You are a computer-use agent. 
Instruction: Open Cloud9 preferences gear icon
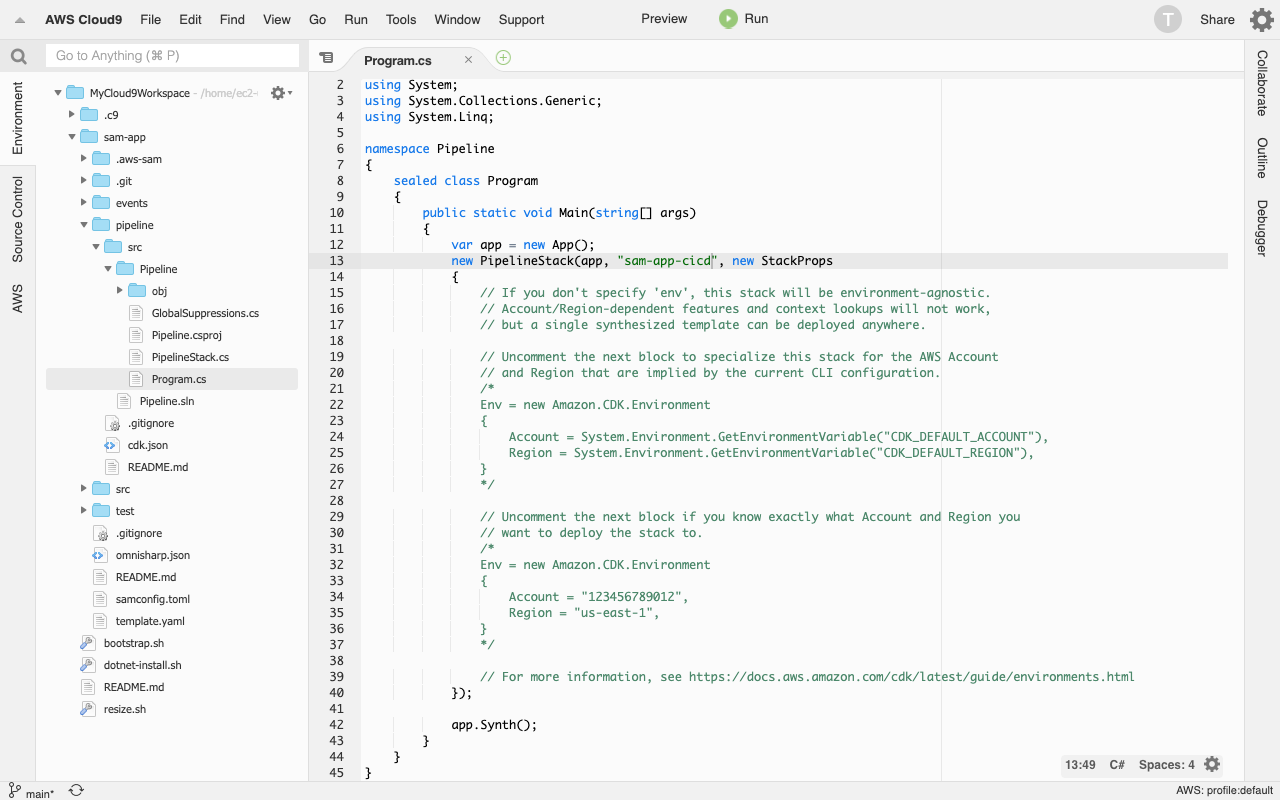(x=1262, y=19)
